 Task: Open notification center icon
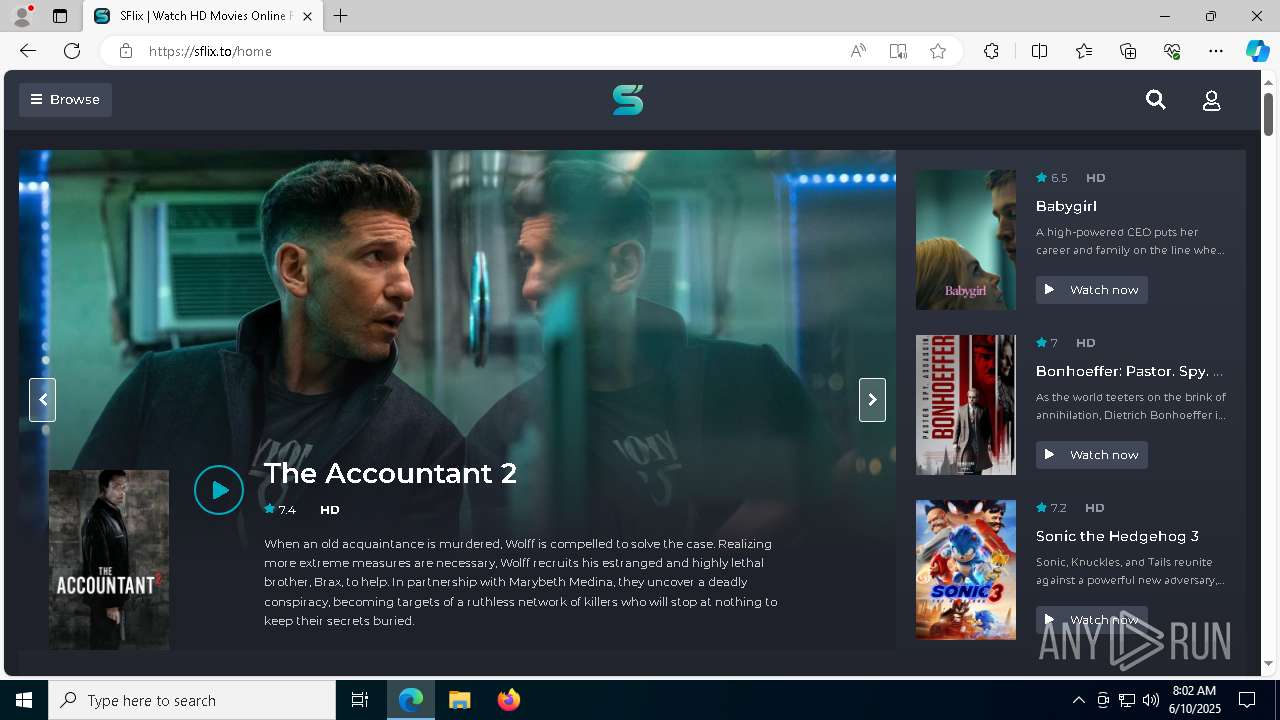coord(1247,700)
